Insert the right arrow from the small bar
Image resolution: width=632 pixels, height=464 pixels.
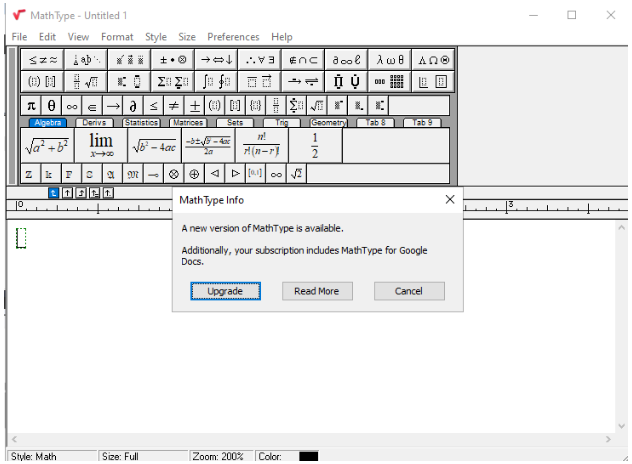tap(112, 106)
